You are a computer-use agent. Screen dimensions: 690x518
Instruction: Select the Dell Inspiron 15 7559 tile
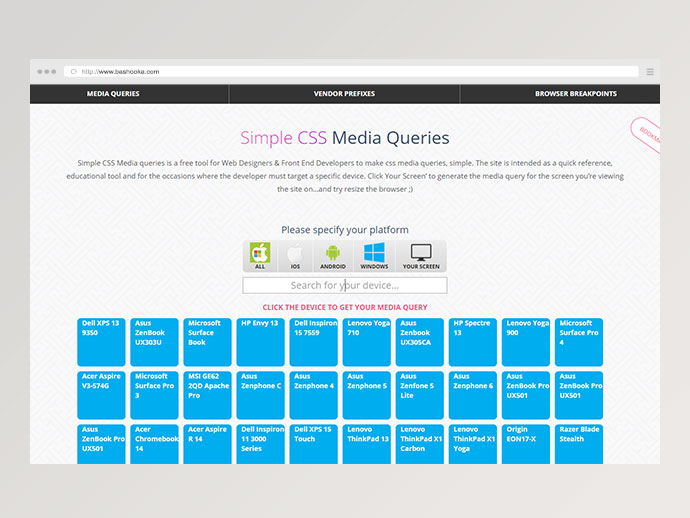click(x=314, y=342)
